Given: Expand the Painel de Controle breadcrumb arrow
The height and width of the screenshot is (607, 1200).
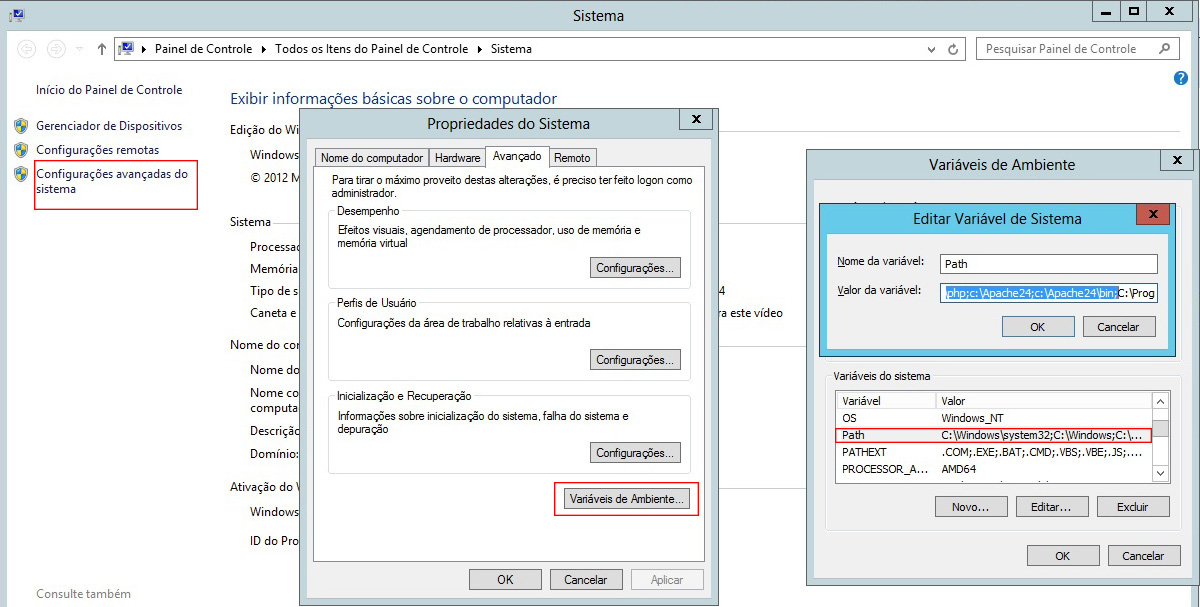Looking at the screenshot, I should coord(265,49).
